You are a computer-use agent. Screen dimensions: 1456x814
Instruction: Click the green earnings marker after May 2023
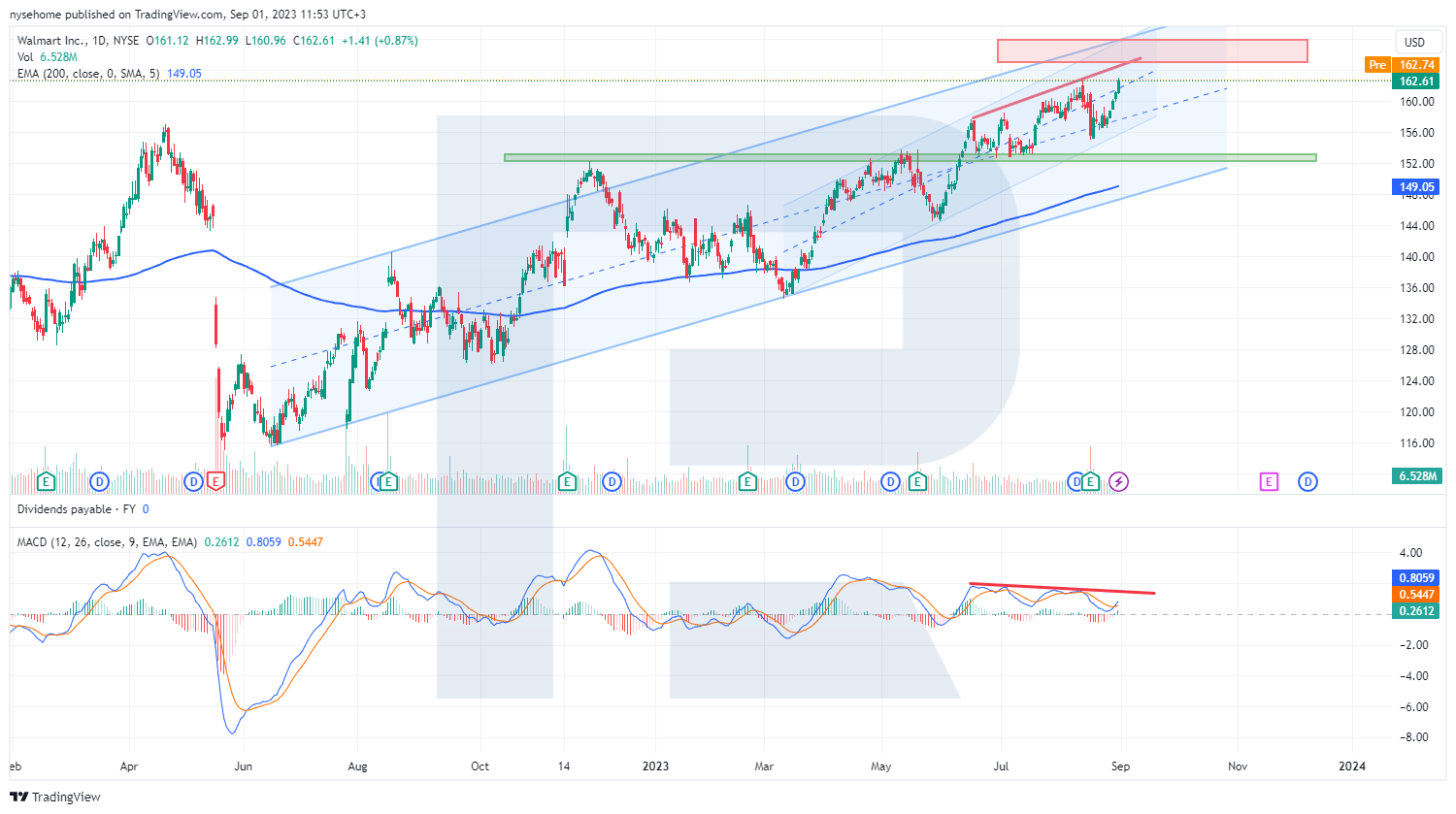coord(917,481)
